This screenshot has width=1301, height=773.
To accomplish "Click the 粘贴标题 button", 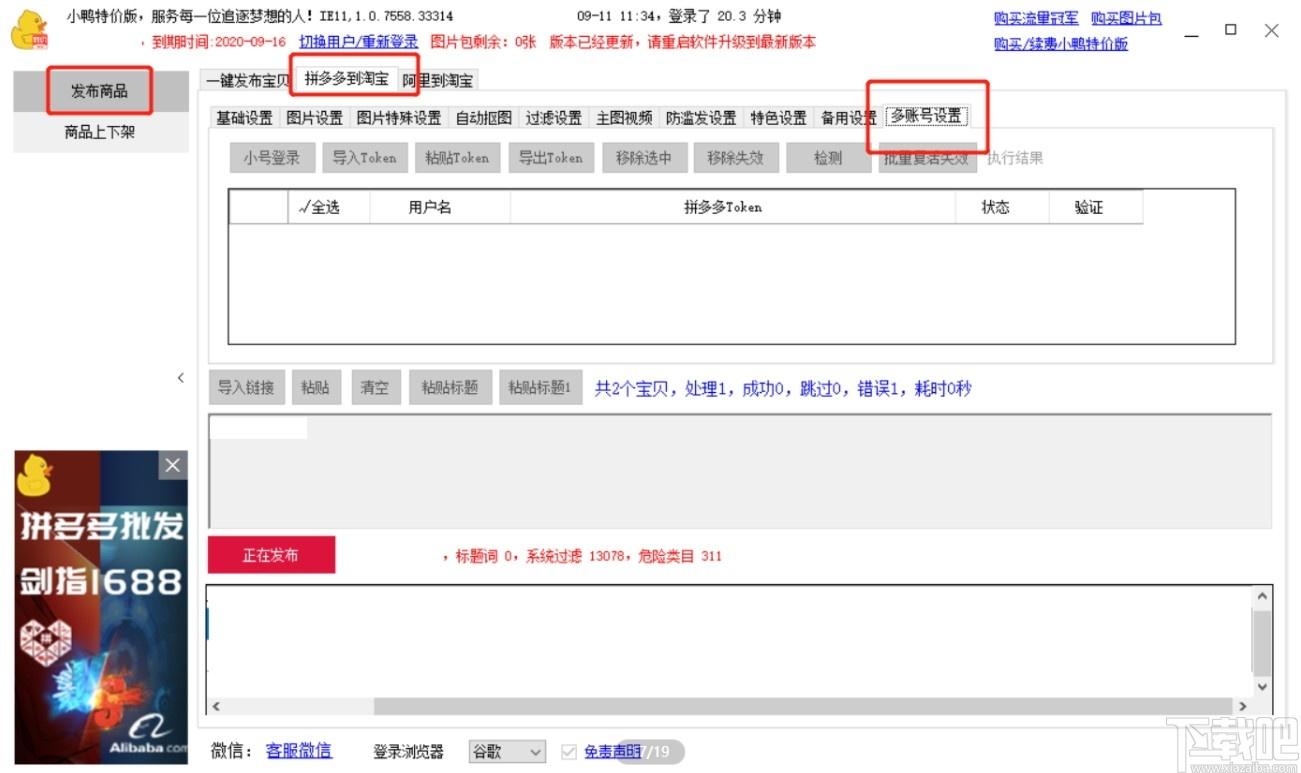I will (x=450, y=388).
